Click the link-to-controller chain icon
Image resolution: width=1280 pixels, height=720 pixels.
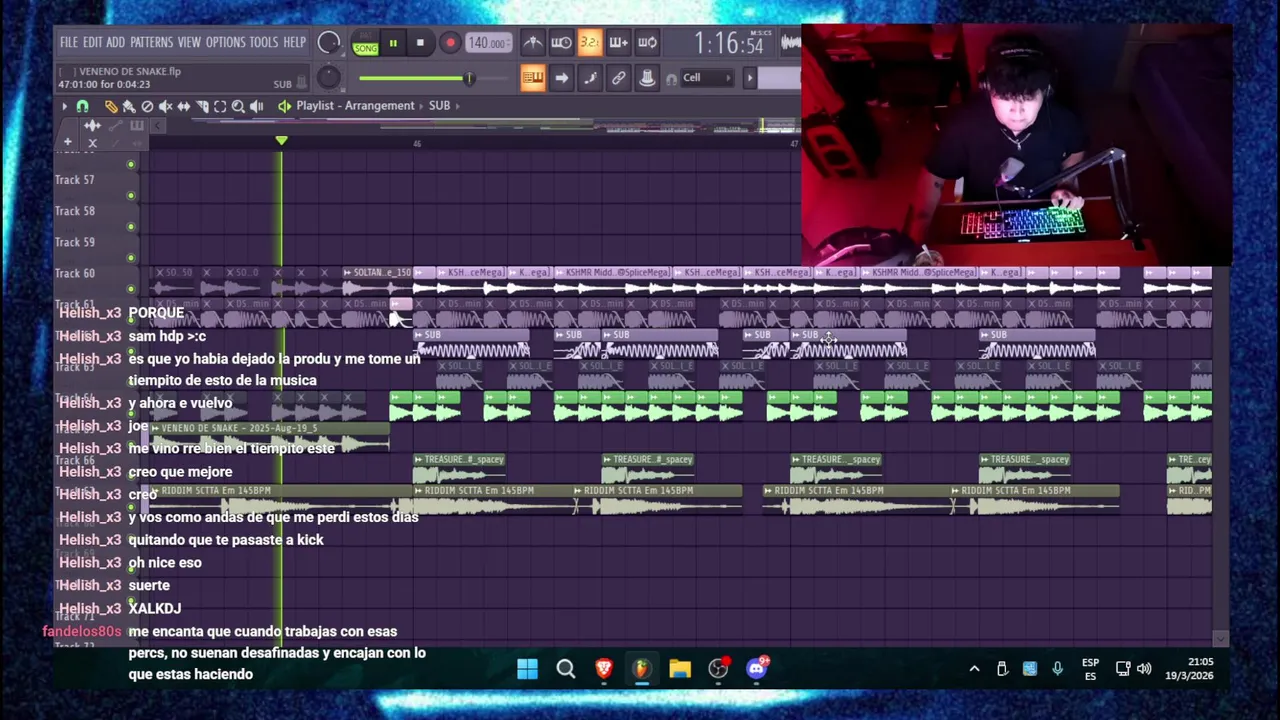[x=619, y=78]
